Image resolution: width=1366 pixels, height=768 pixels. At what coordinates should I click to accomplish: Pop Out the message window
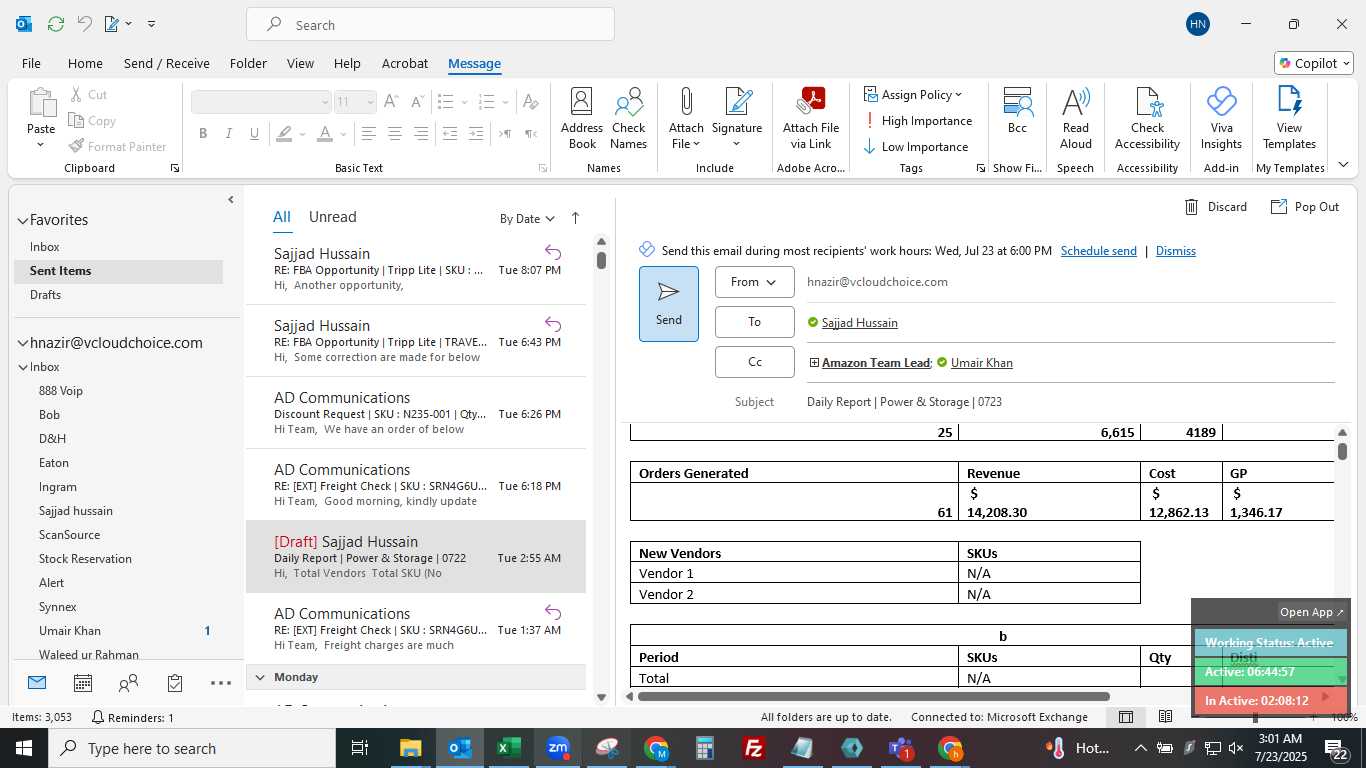[x=1305, y=207]
